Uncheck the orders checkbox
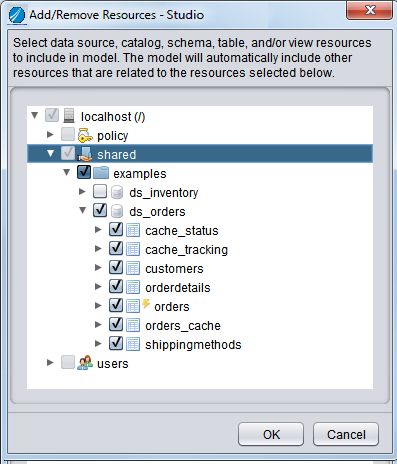This screenshot has height=464, width=397. click(116, 305)
